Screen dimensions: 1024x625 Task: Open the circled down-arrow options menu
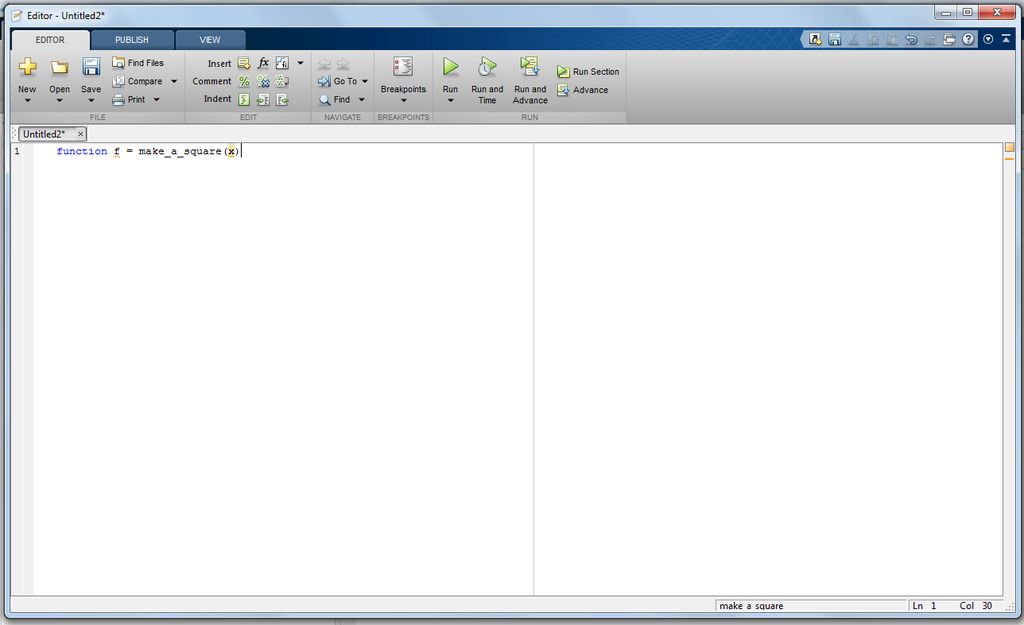tap(988, 39)
